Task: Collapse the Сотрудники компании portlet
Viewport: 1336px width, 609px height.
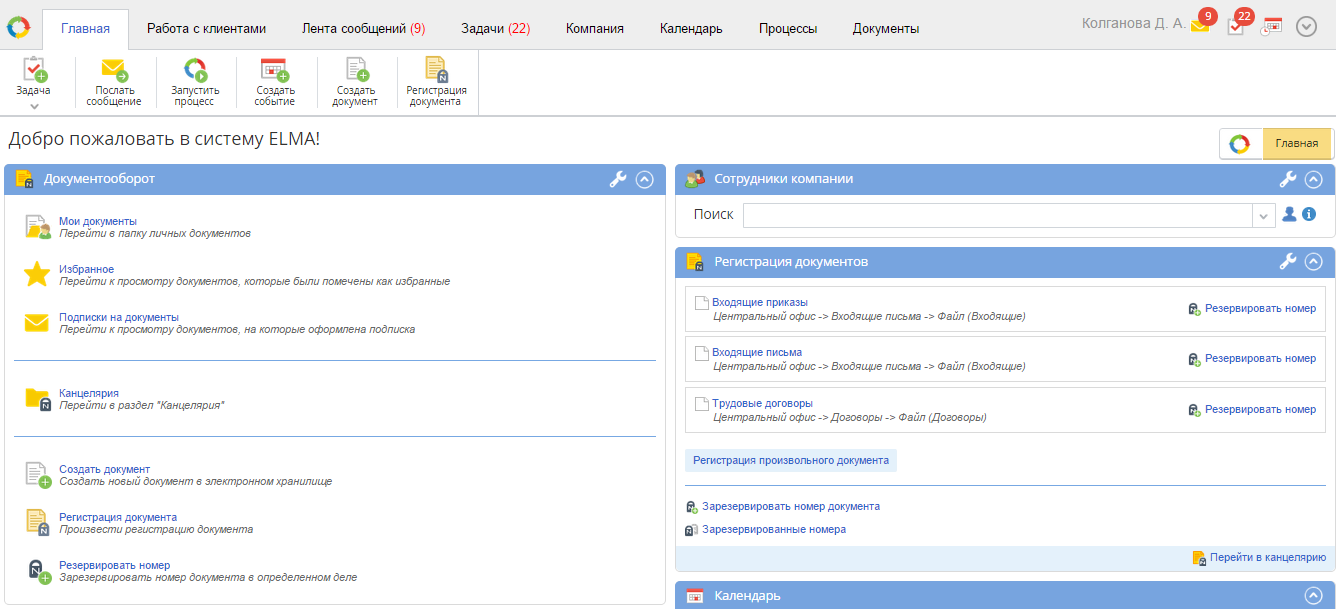Action: tap(1314, 179)
